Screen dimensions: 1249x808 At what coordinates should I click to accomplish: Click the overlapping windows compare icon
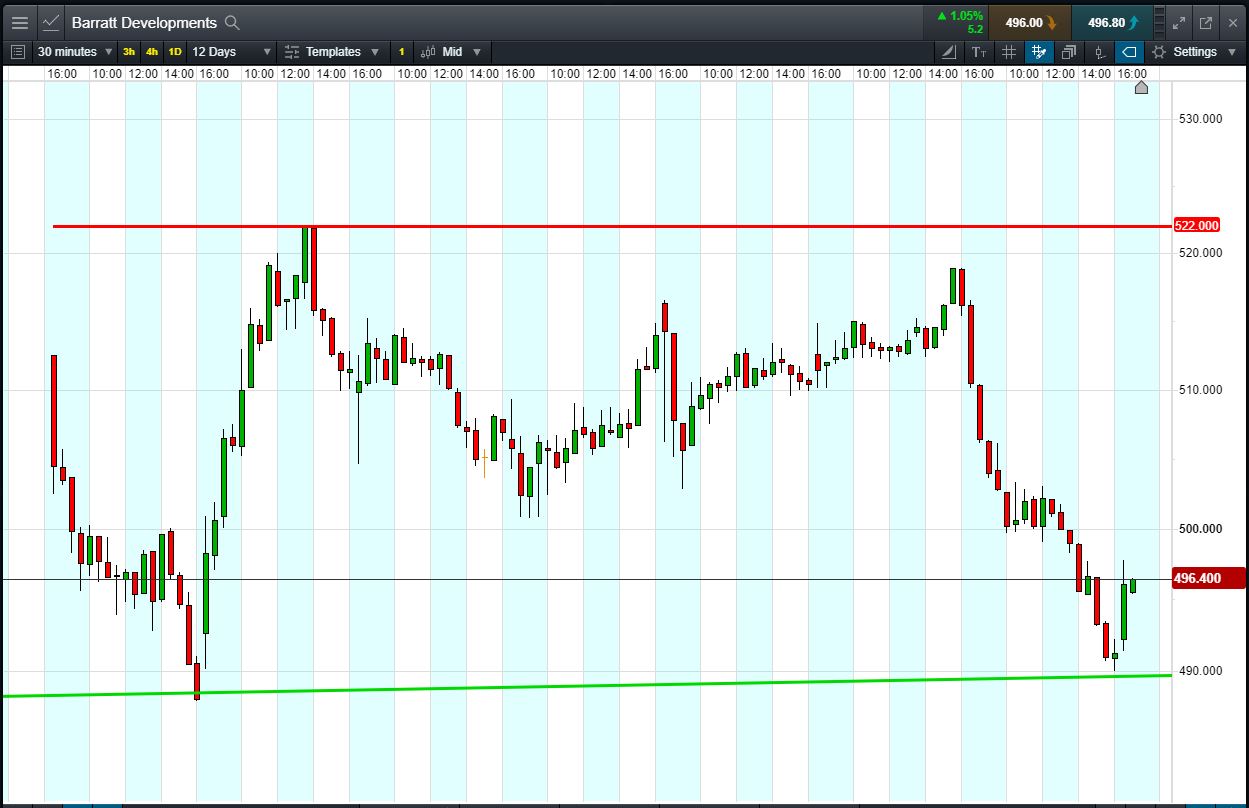click(x=1069, y=52)
